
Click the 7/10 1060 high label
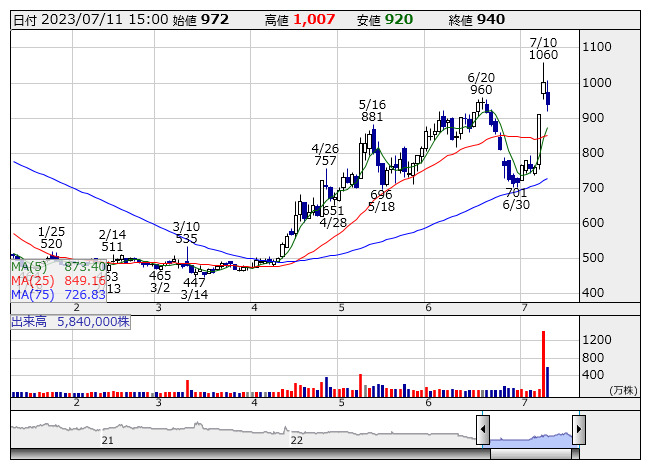pyautogui.click(x=543, y=49)
